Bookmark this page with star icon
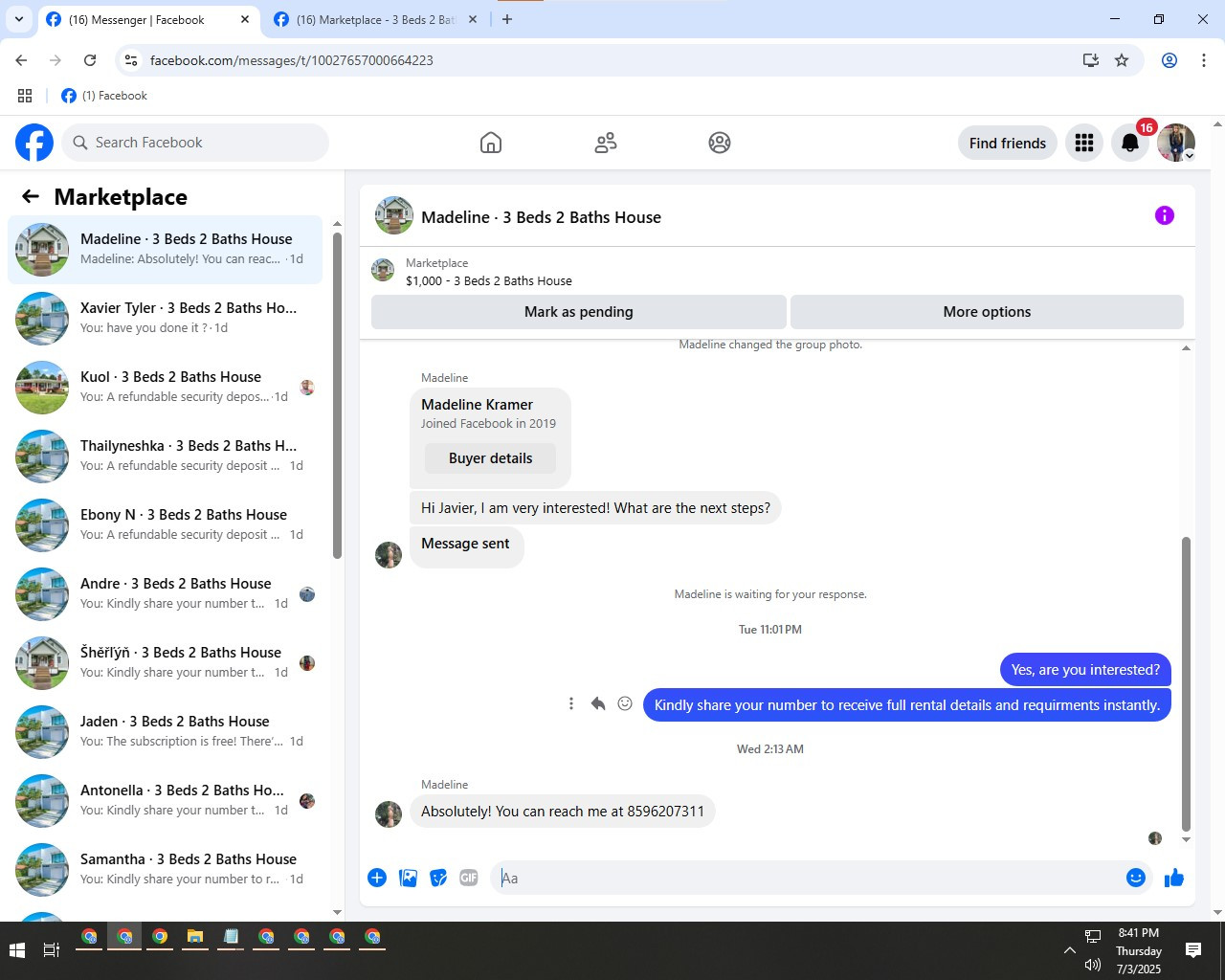This screenshot has height=980, width=1225. [x=1122, y=60]
